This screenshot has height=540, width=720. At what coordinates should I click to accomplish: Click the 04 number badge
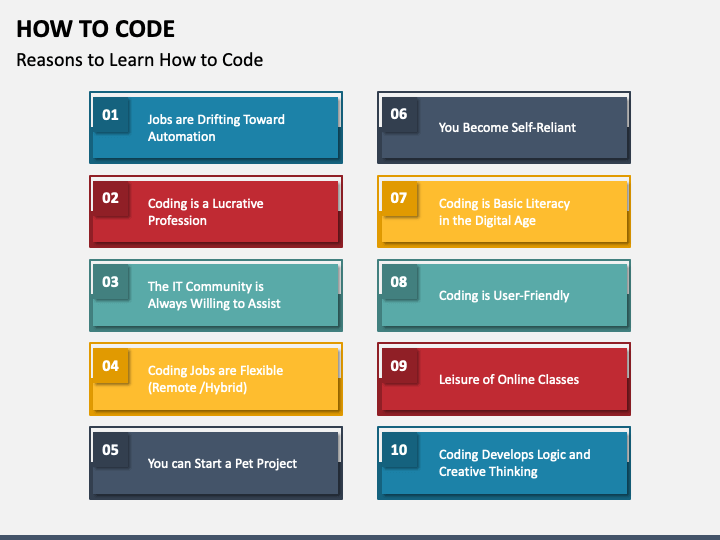coord(111,366)
